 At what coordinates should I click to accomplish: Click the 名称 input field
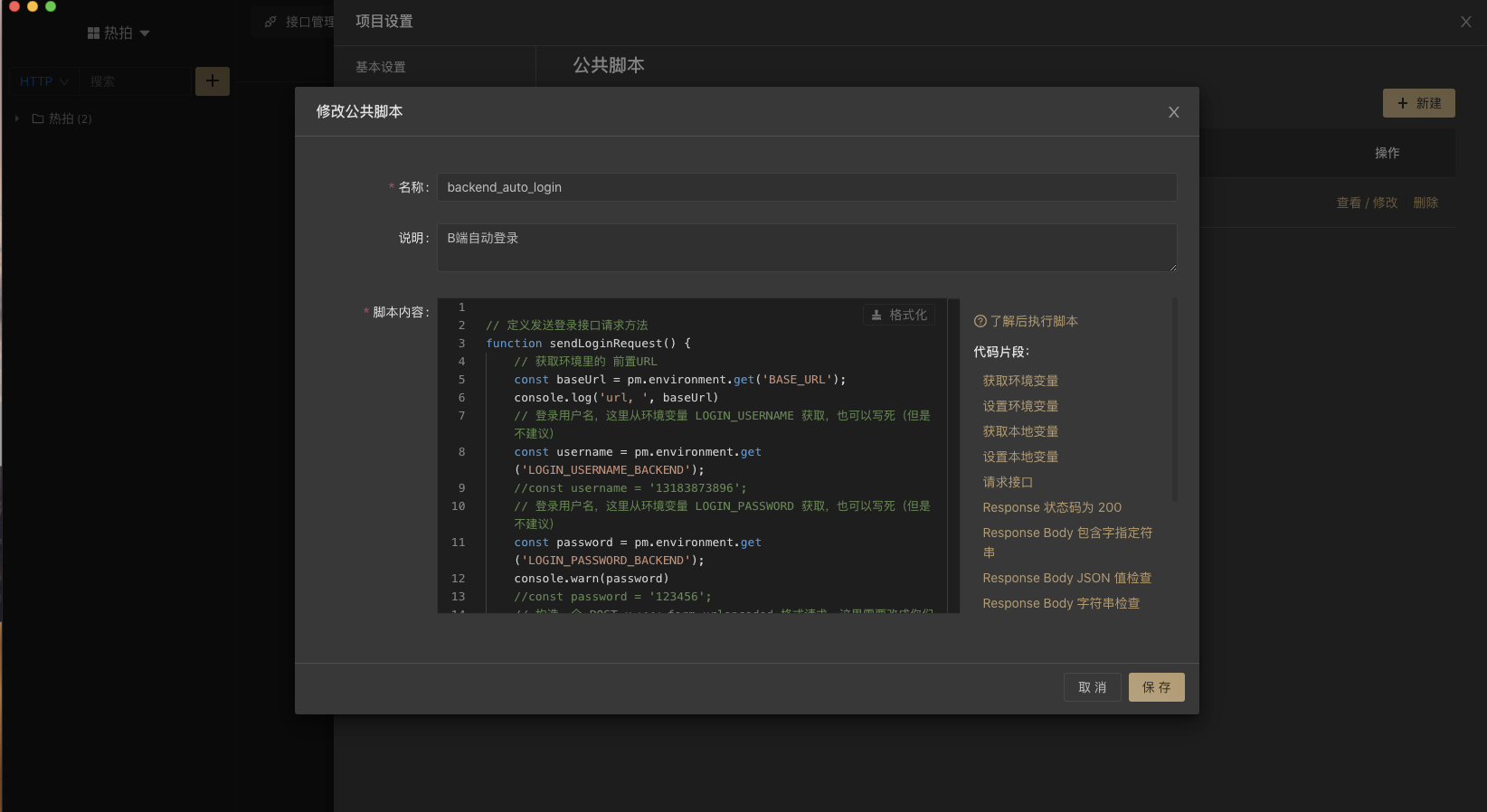click(x=807, y=187)
